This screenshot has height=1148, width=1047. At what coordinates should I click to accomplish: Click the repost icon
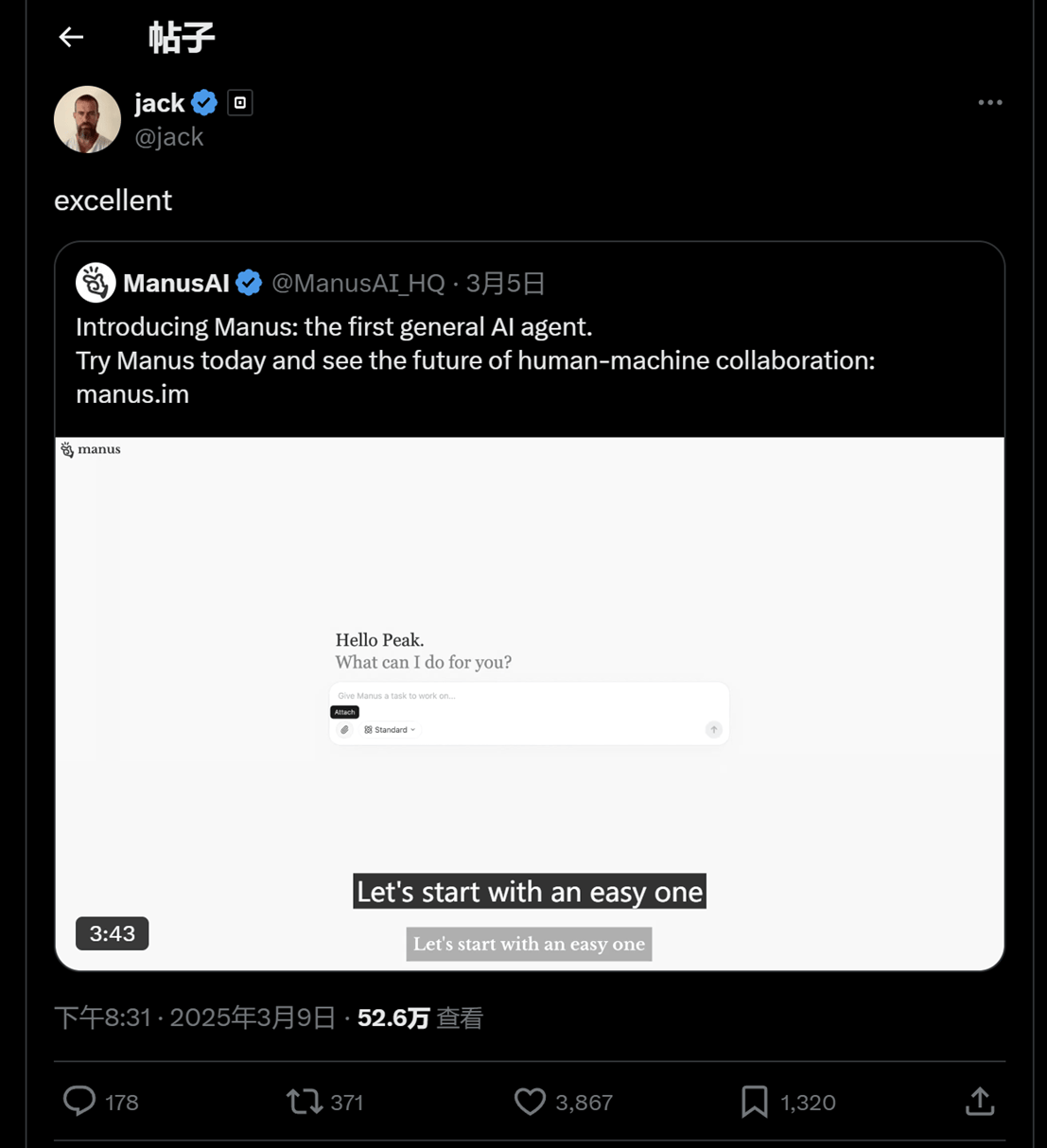pyautogui.click(x=305, y=1101)
